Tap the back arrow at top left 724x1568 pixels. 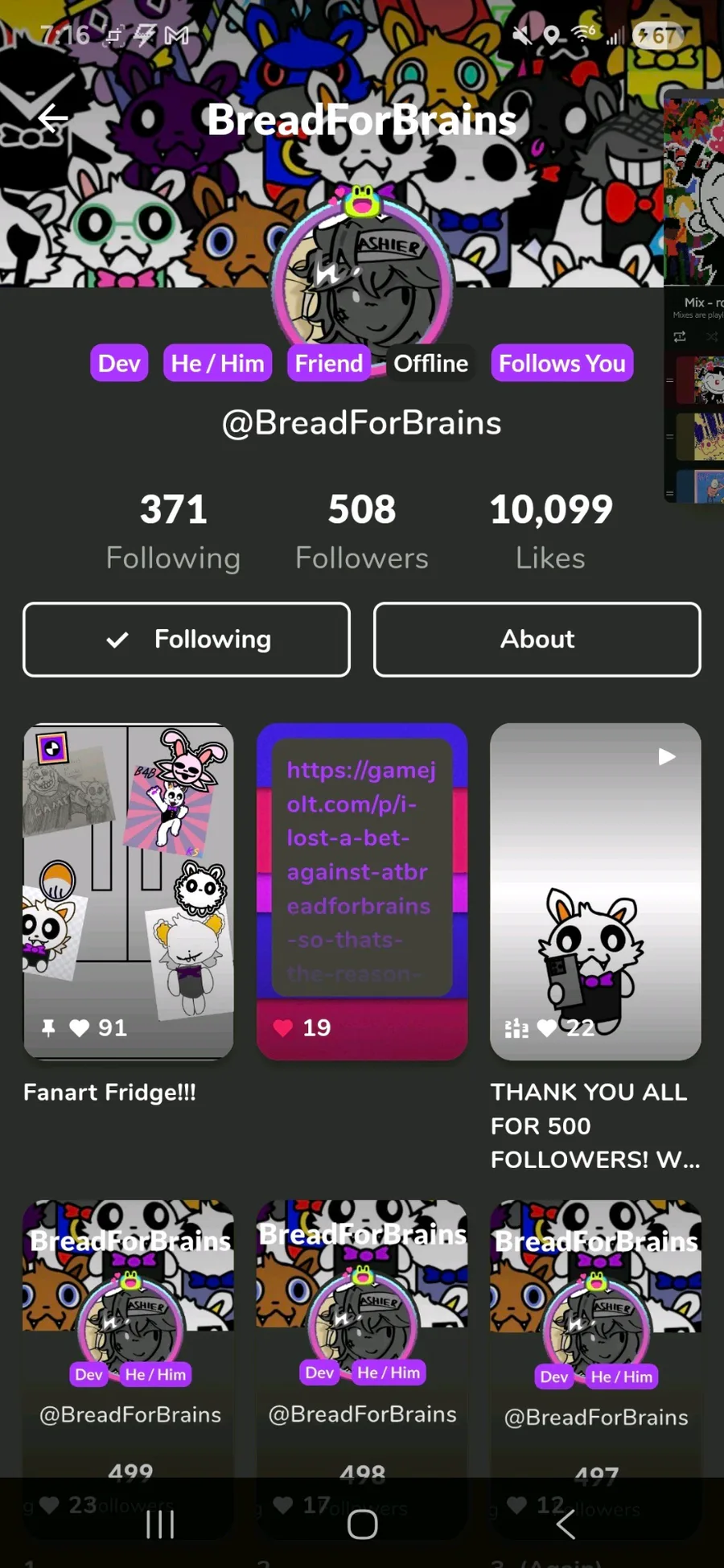[52, 119]
